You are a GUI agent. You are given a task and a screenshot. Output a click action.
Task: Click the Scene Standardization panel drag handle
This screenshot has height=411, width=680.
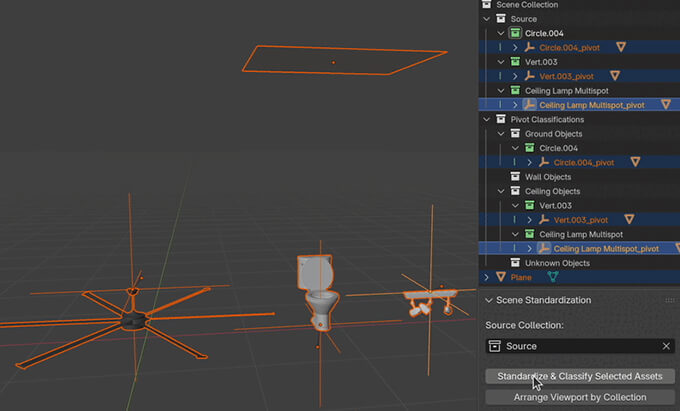(669, 300)
